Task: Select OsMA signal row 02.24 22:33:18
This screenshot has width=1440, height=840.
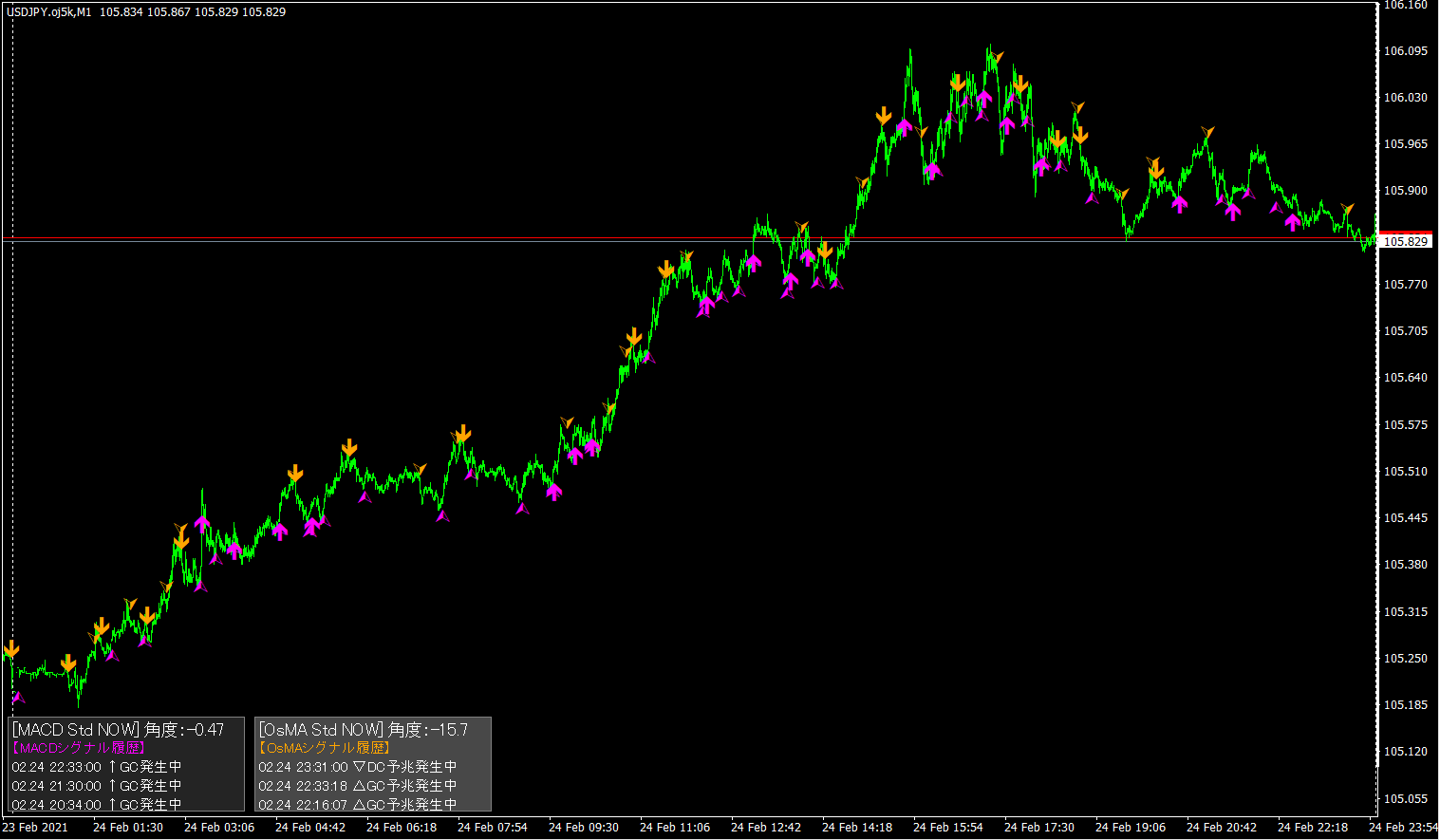Action: click(358, 786)
